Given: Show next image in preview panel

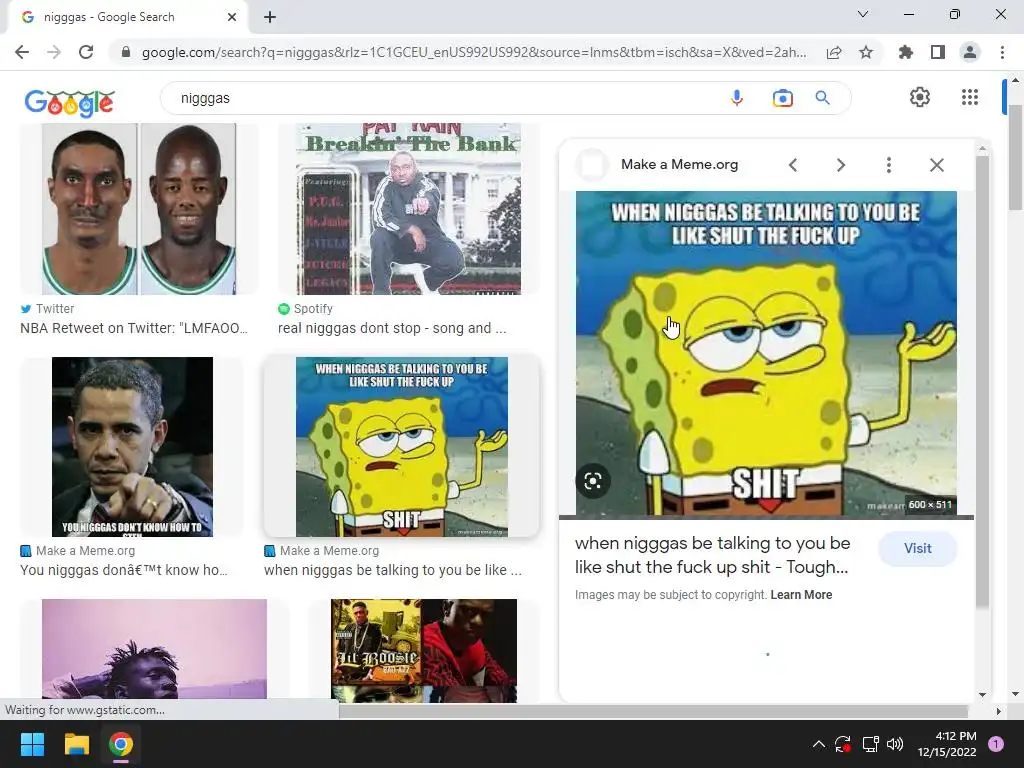Looking at the screenshot, I should click(x=840, y=165).
